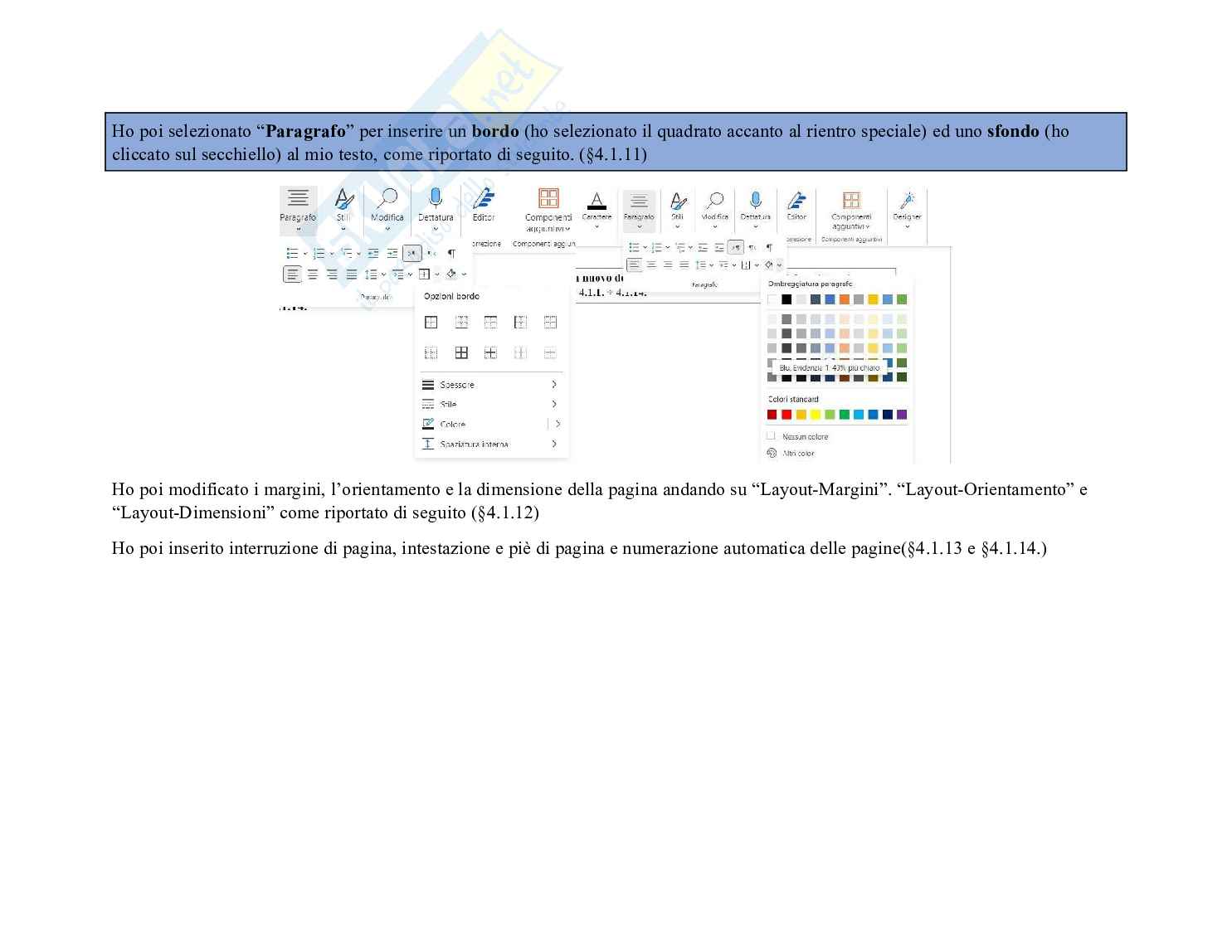Image resolution: width=1232 pixels, height=952 pixels.
Task: Click the Opzioni bordo heading
Action: tap(451, 296)
